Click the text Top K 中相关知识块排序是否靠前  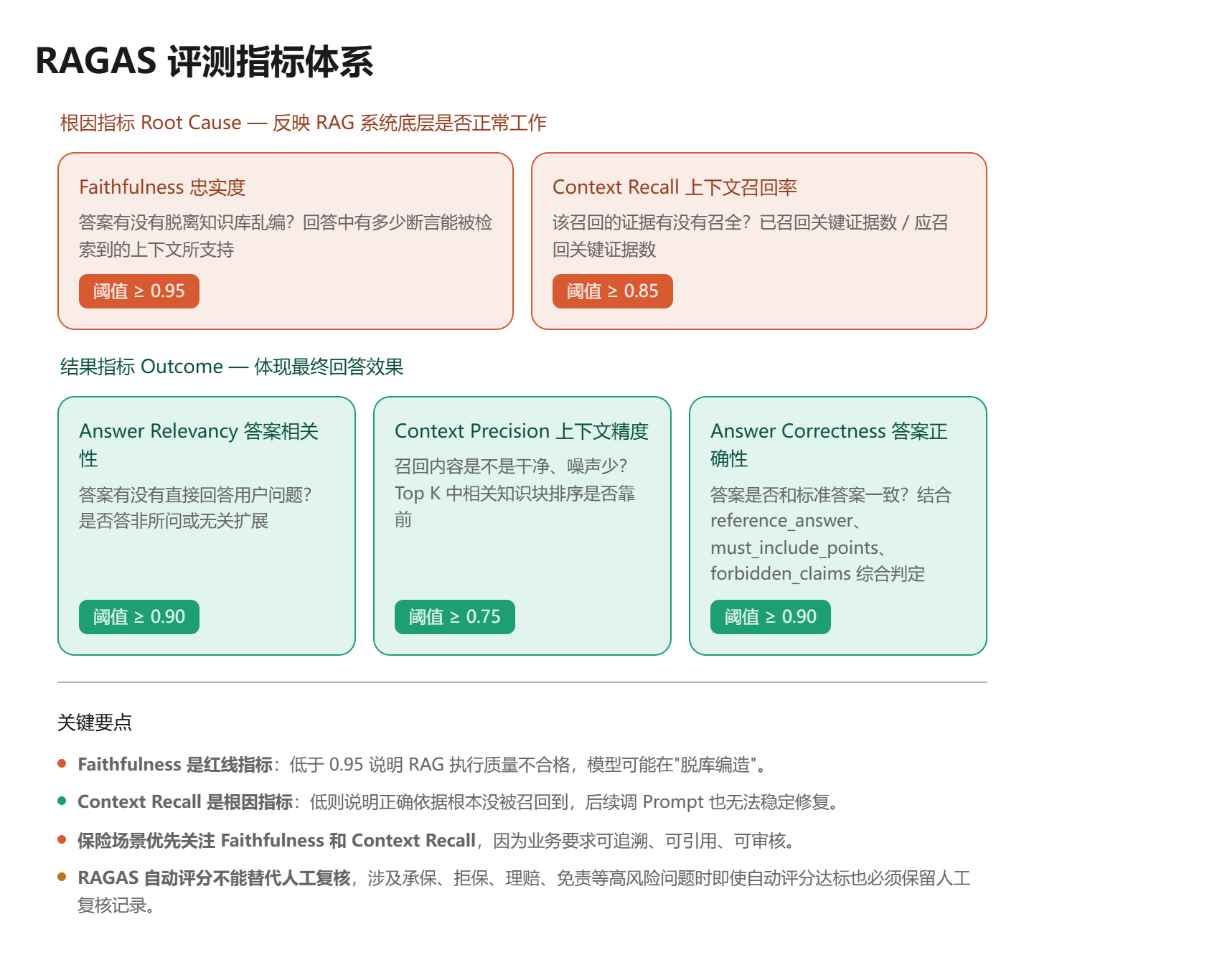pos(515,507)
